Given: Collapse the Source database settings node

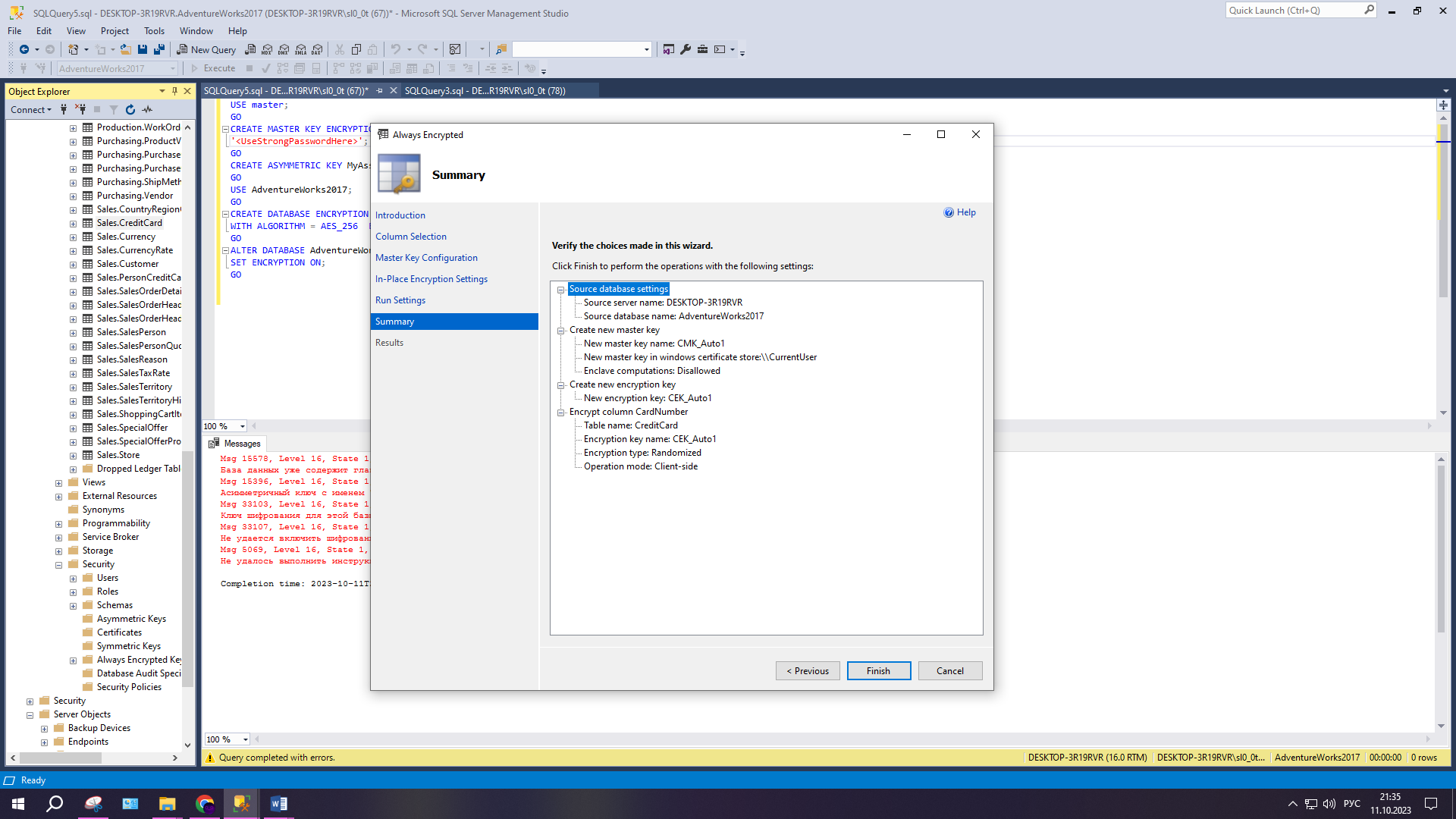Looking at the screenshot, I should [x=561, y=289].
